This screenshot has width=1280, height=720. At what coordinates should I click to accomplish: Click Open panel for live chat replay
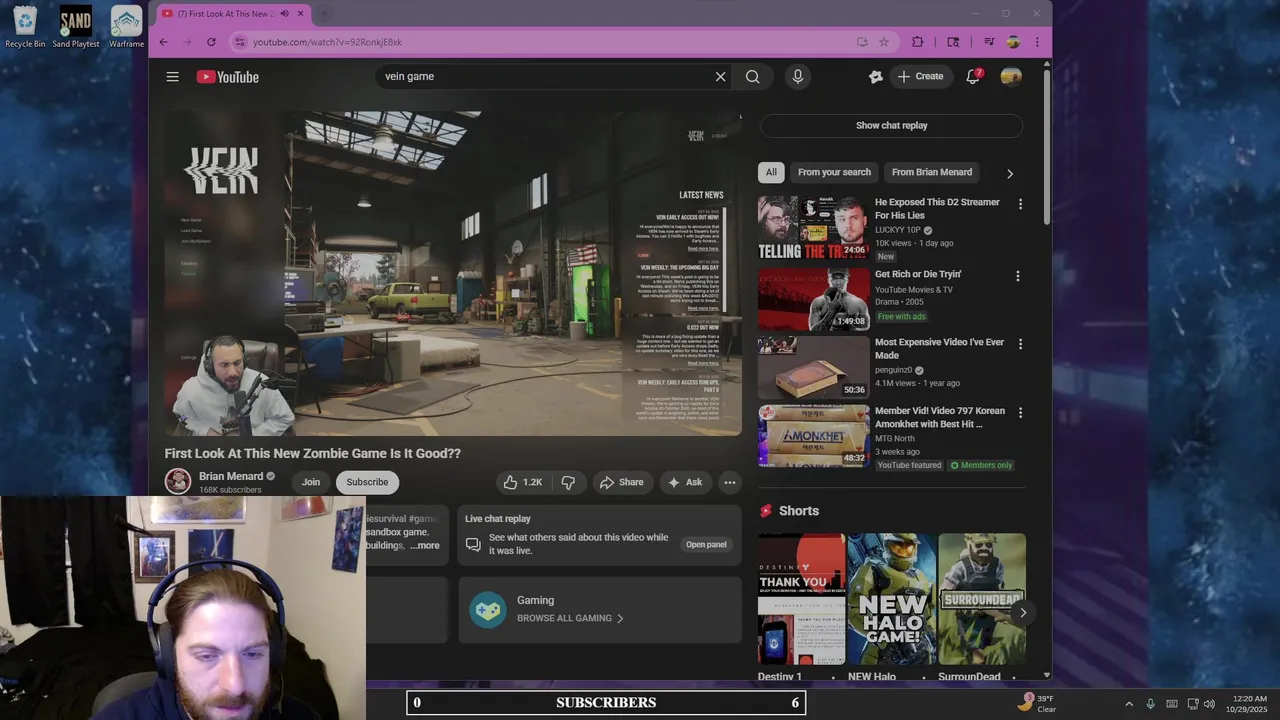[x=706, y=544]
